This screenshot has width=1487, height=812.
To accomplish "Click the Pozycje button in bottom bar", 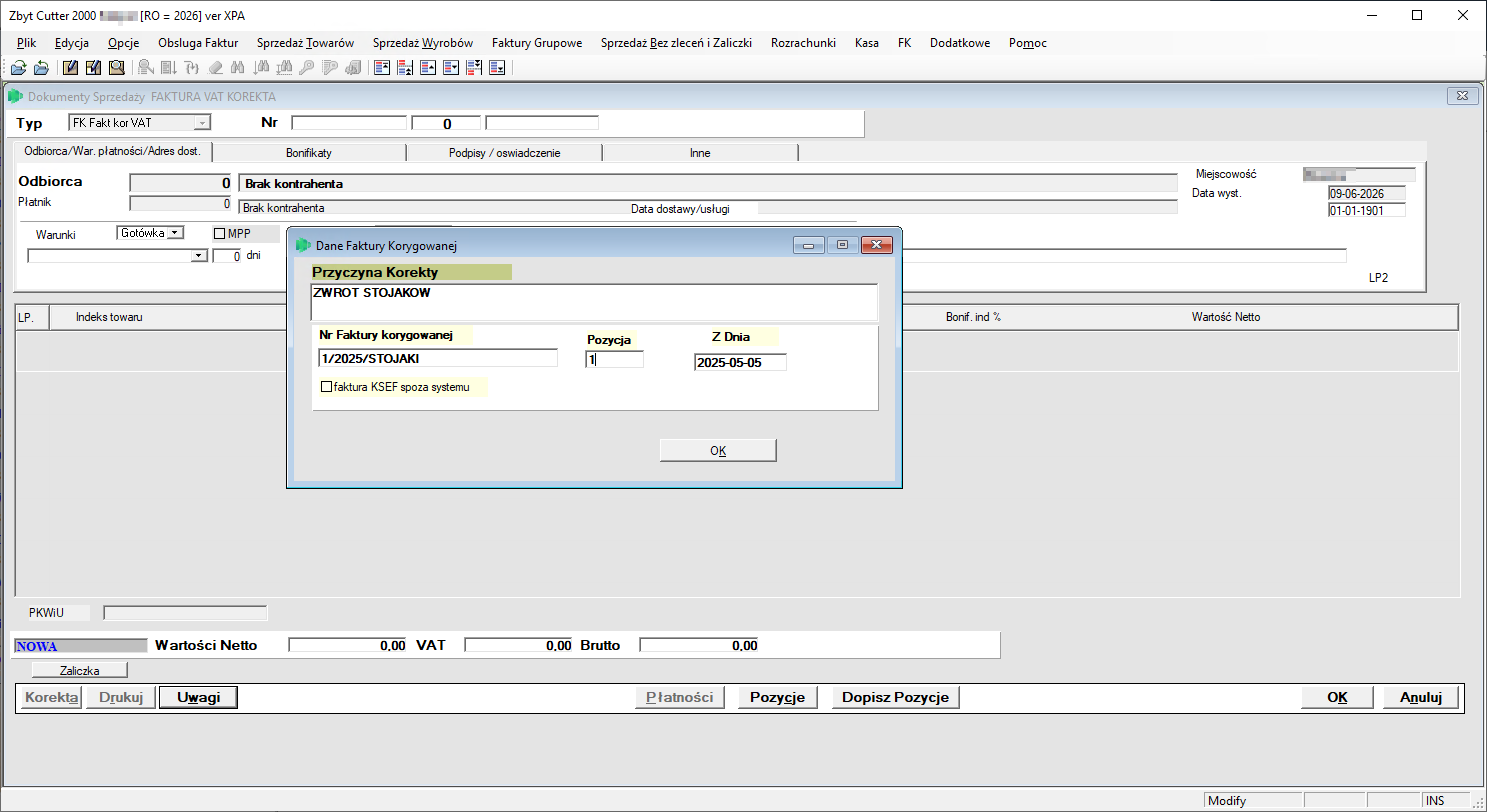I will click(x=778, y=697).
